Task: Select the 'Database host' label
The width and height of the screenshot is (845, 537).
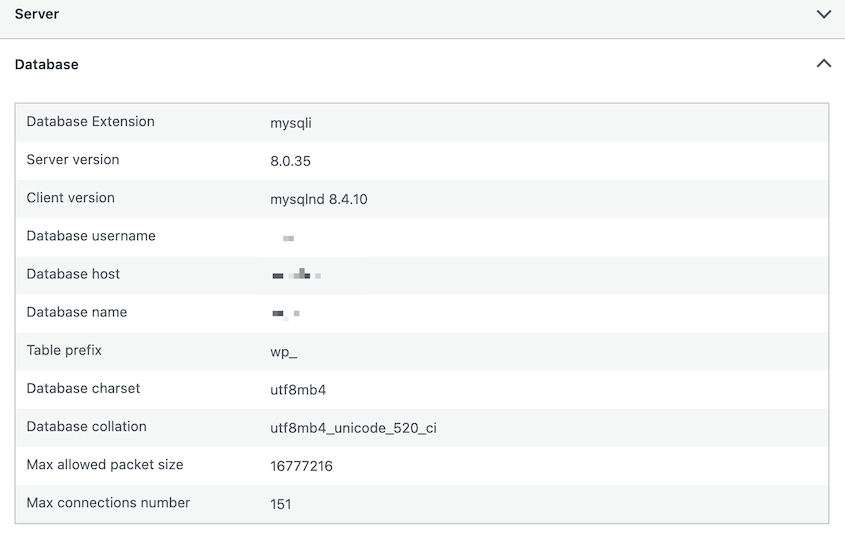Action: tap(73, 274)
